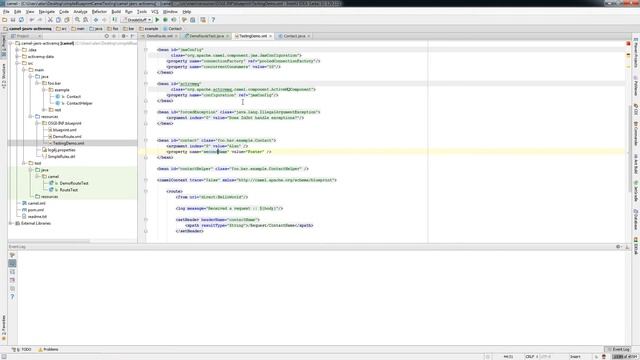Screen dimensions: 640x360
Task: Collapse the foo.bar package node
Action: tap(37, 83)
